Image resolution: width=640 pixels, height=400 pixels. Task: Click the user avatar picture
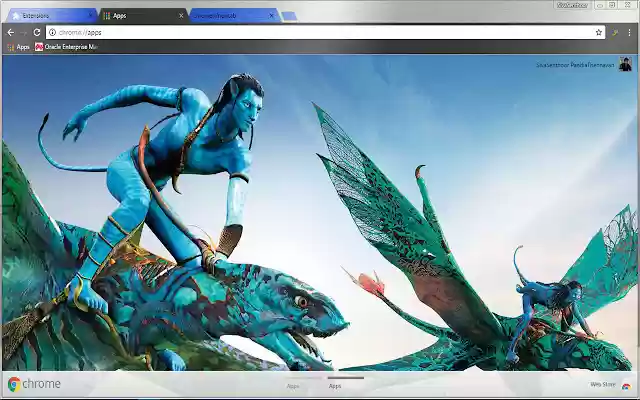(625, 64)
